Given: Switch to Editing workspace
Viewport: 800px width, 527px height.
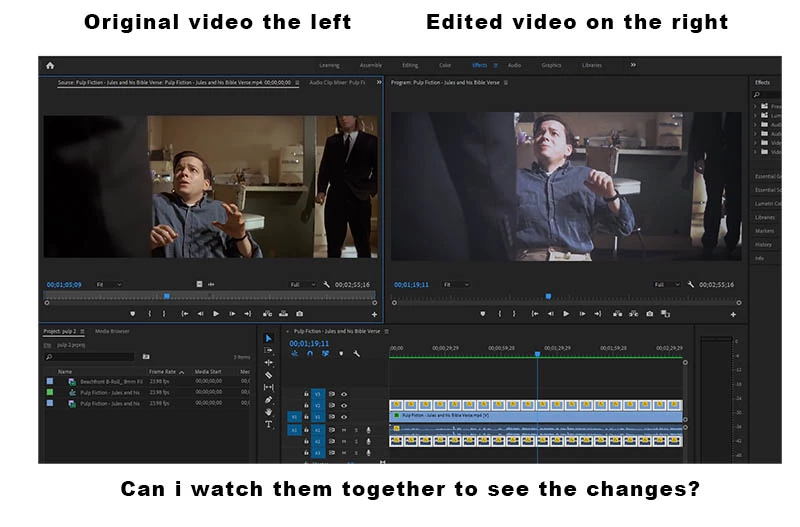Looking at the screenshot, I should click(410, 65).
